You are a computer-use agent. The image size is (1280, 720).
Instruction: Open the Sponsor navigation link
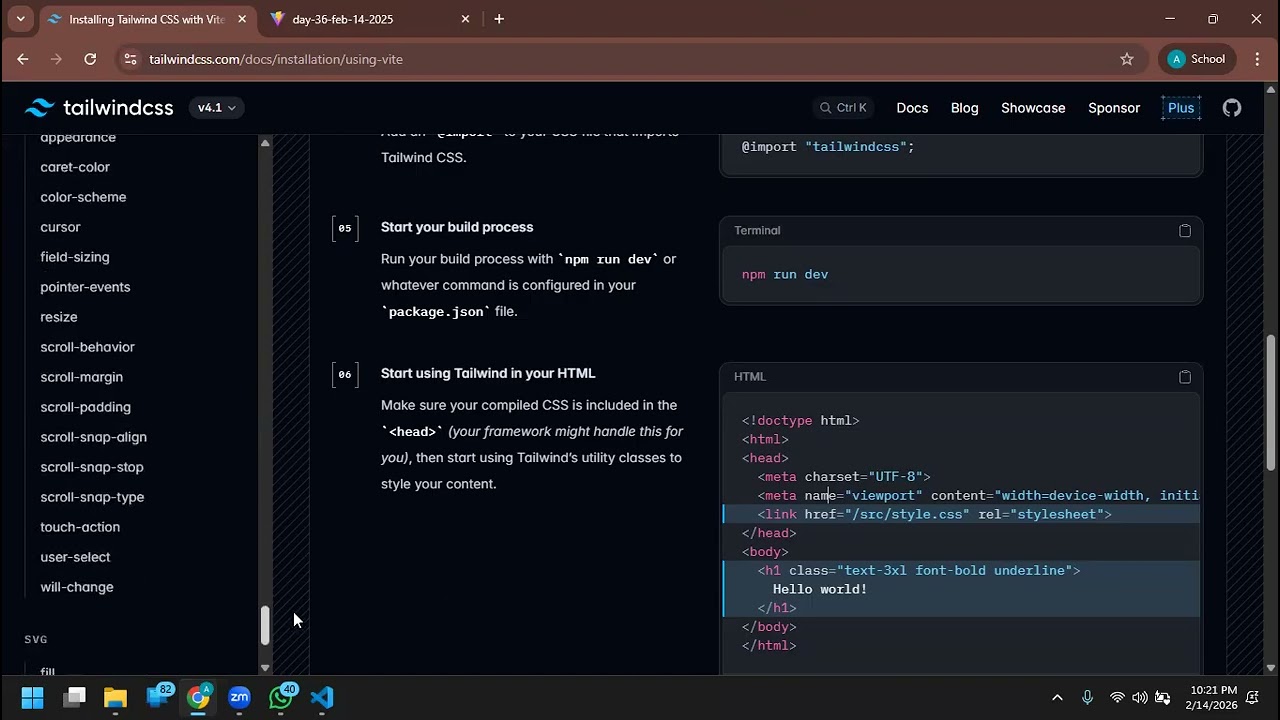[x=1114, y=108]
